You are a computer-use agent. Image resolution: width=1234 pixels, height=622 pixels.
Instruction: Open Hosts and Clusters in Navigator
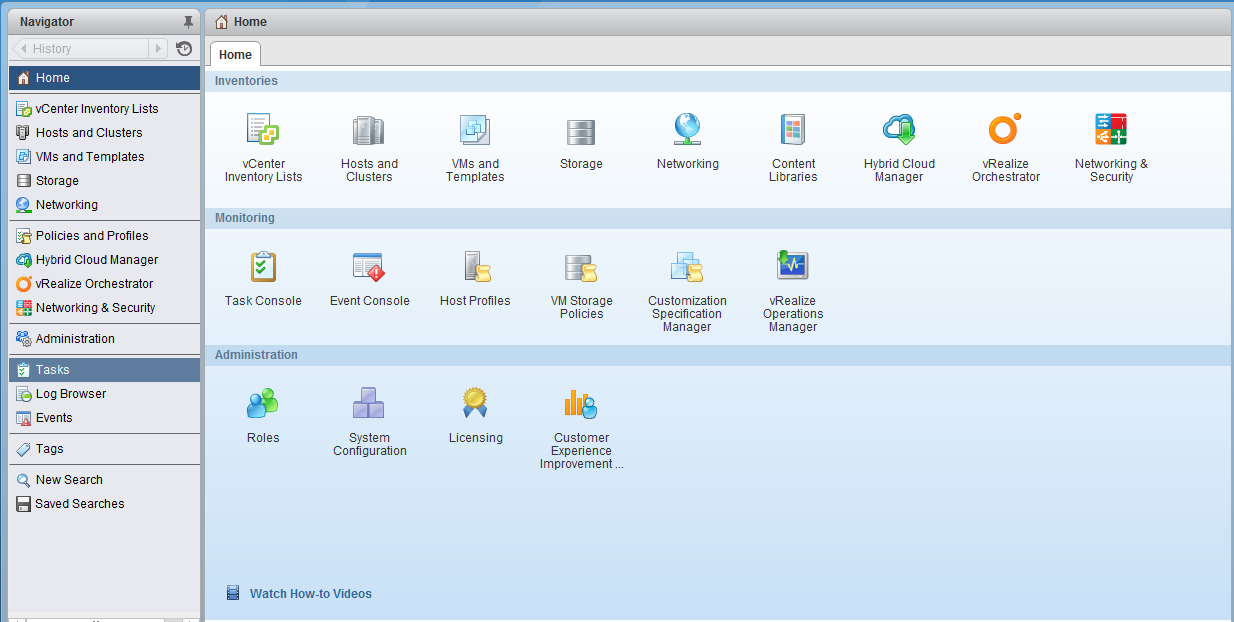(105, 133)
